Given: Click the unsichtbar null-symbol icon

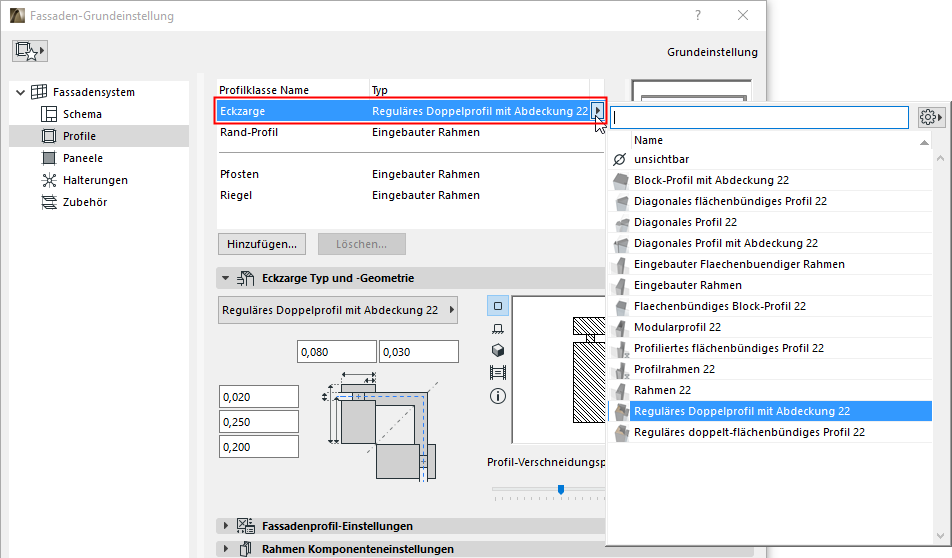Looking at the screenshot, I should 619,159.
